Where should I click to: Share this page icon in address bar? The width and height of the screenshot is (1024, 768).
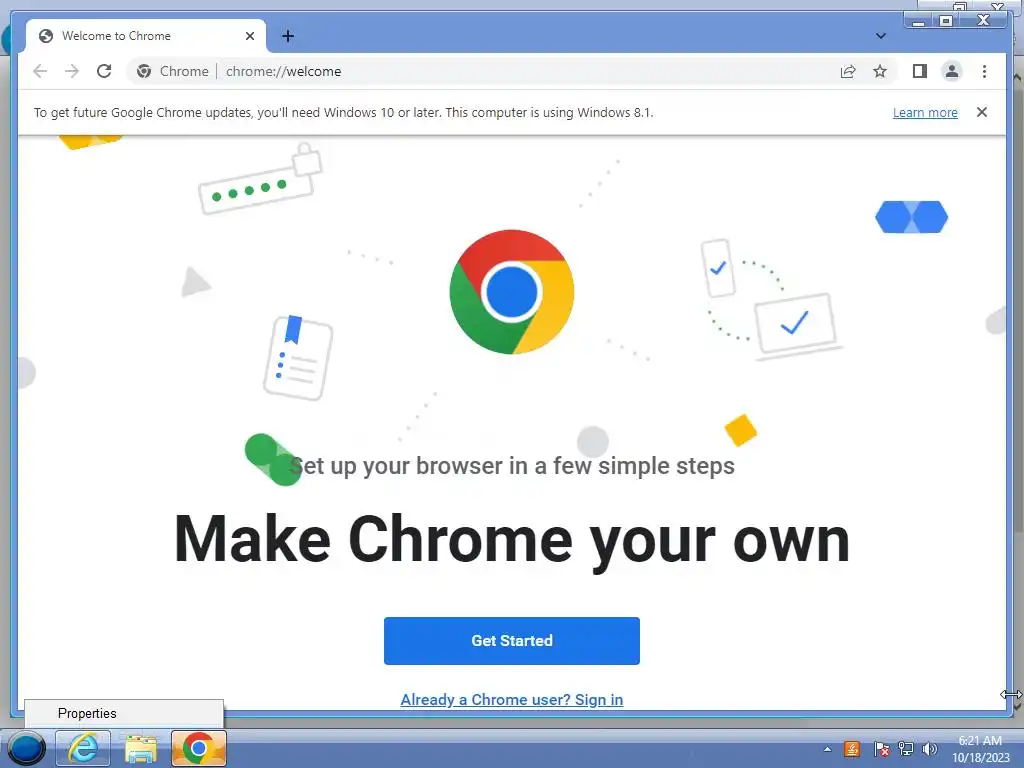click(x=848, y=71)
